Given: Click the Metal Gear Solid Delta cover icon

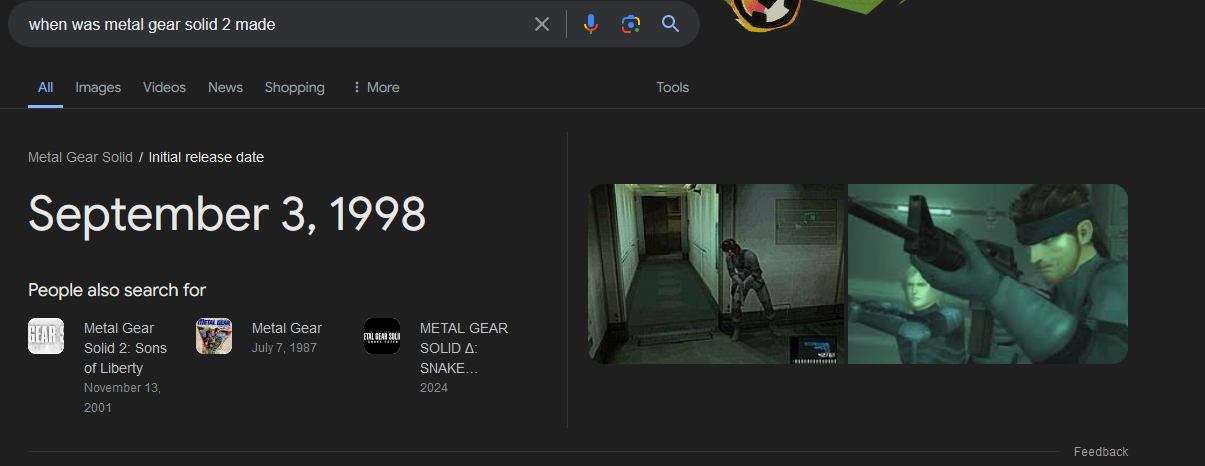Looking at the screenshot, I should (382, 336).
